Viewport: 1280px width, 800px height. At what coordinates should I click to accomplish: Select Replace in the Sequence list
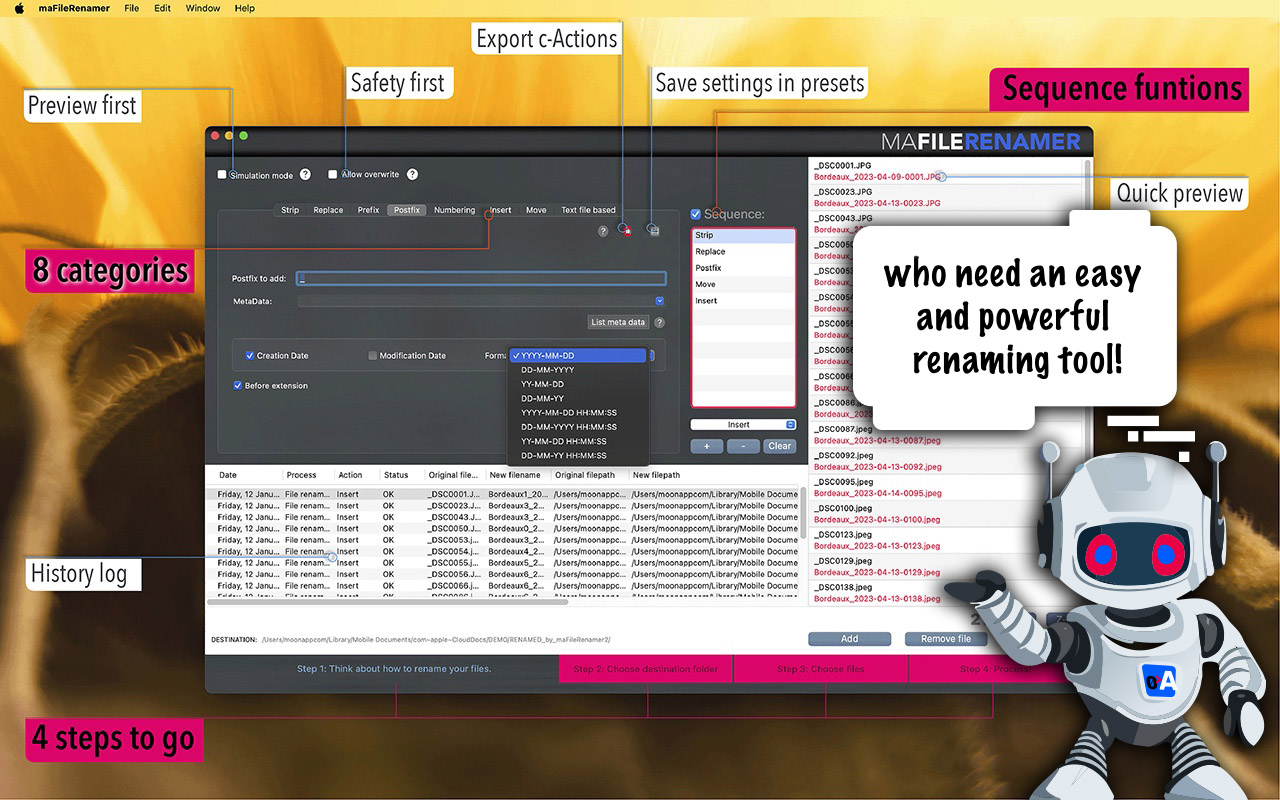click(x=743, y=252)
